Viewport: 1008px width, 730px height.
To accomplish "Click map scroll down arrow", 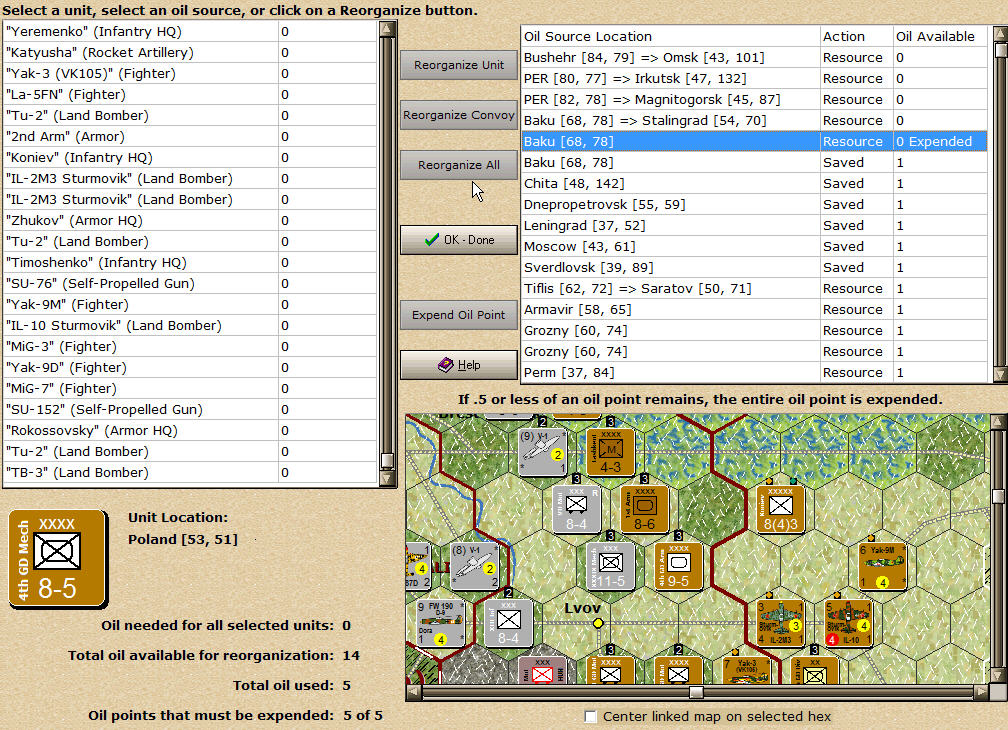I will [x=998, y=676].
